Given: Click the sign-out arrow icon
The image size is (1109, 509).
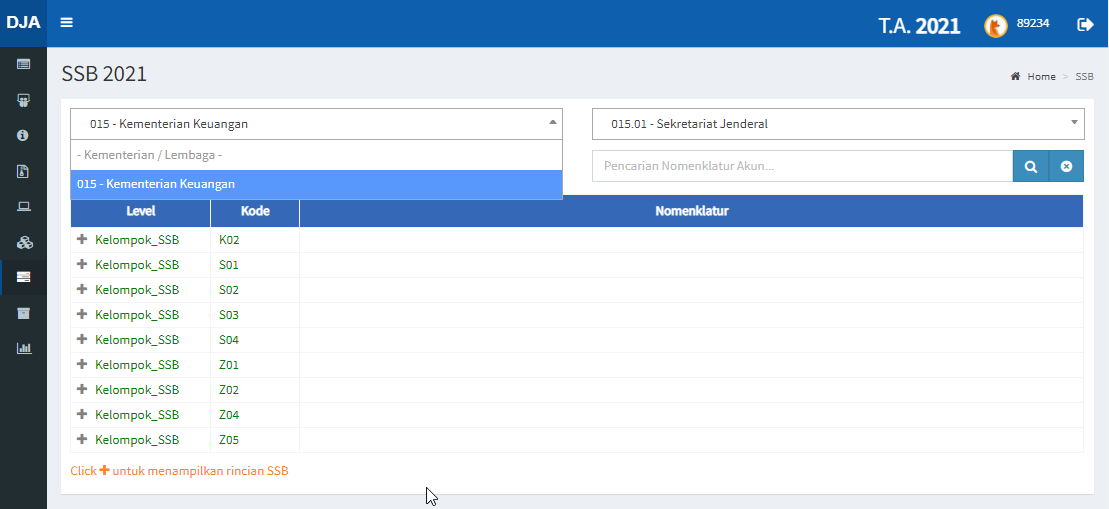Looking at the screenshot, I should pos(1085,24).
